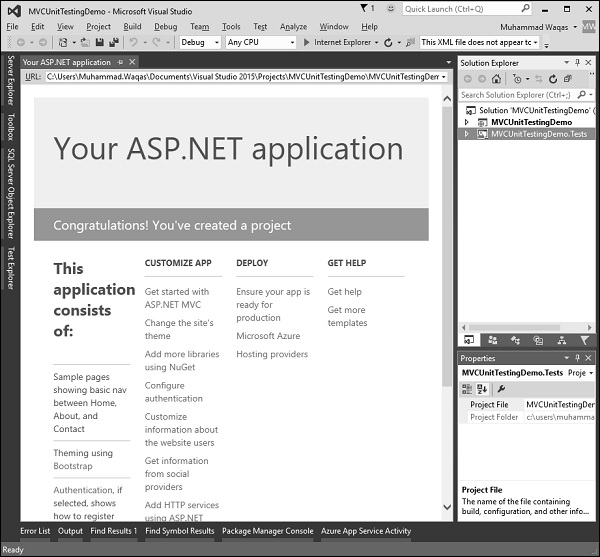Screen dimensions: 600x557
Task: Pin the Your ASP.NET application tab
Action: click(120, 62)
